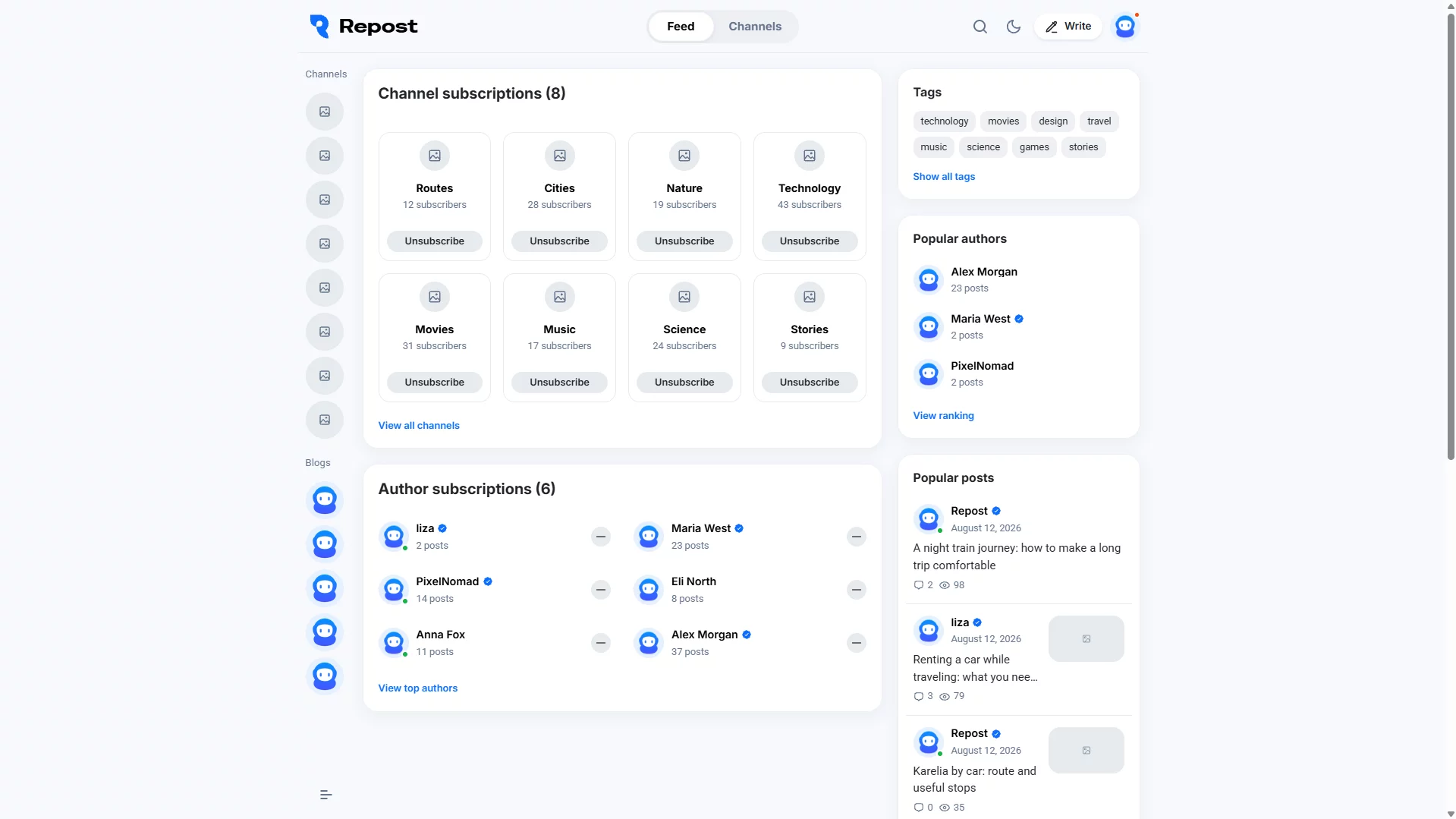The image size is (1456, 819).
Task: Remove Alex Morgan author subscription
Action: click(x=856, y=643)
